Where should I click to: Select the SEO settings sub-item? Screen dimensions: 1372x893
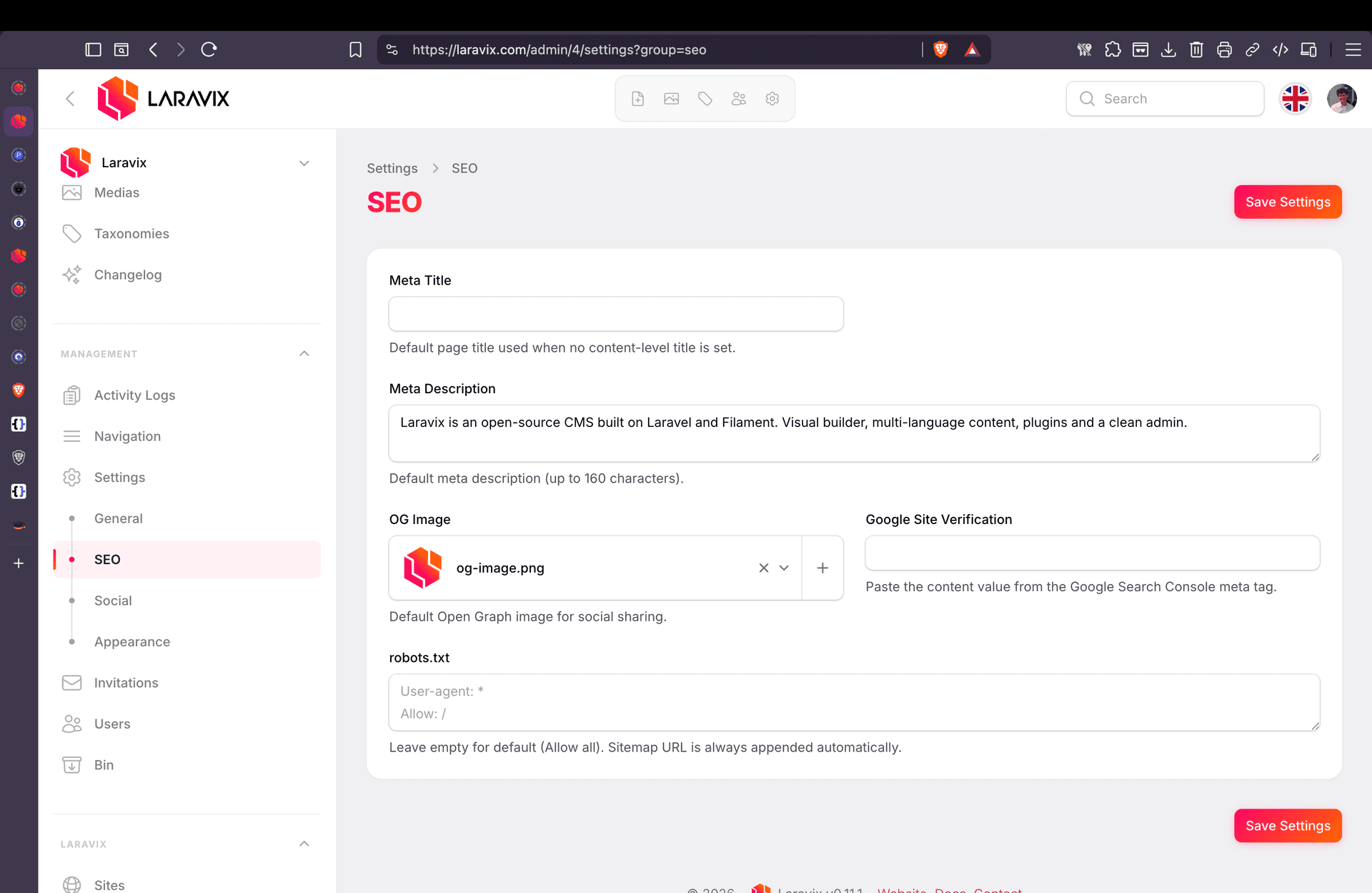tap(187, 560)
